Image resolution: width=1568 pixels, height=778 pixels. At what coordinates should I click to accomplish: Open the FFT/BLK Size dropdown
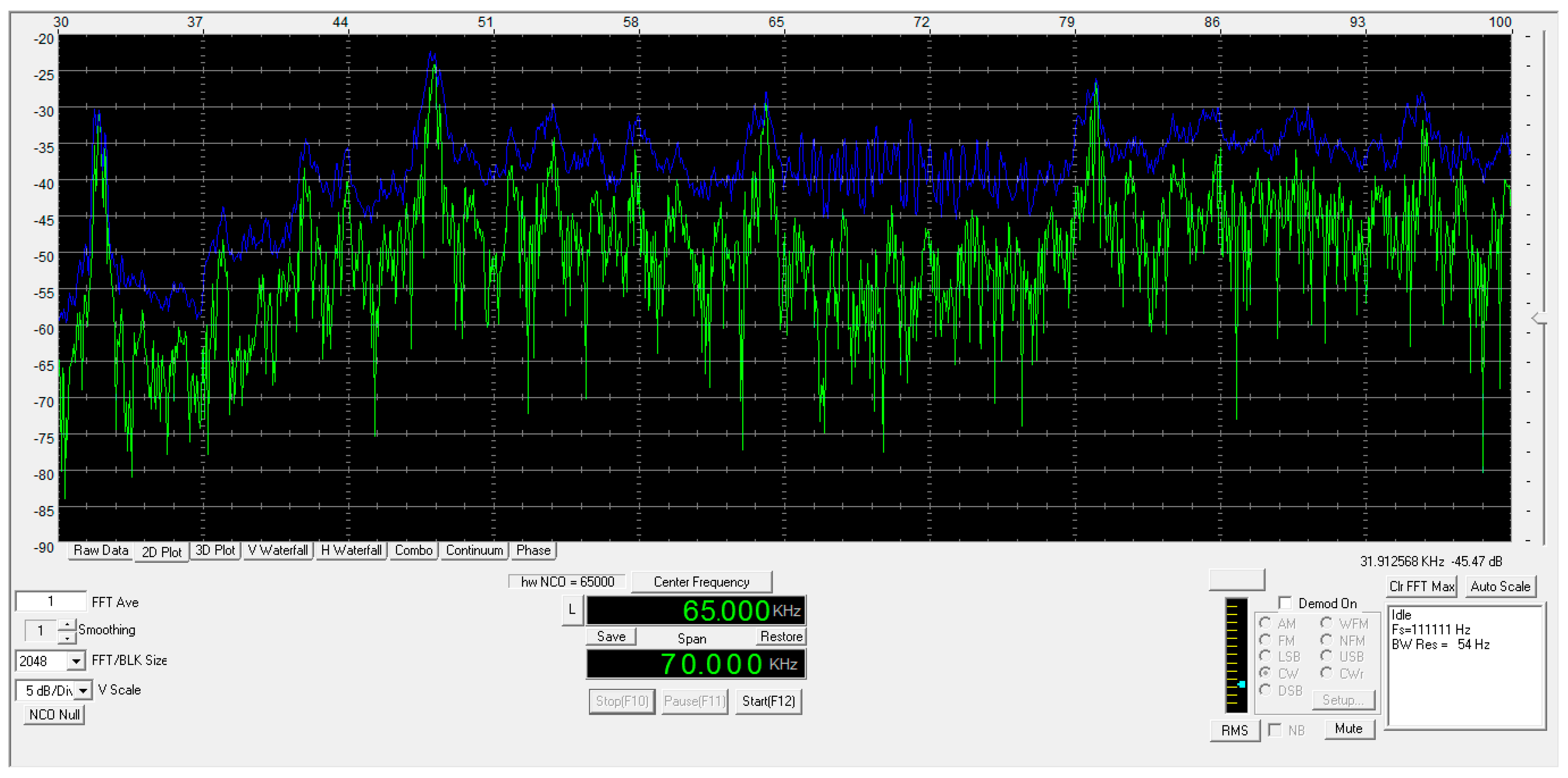point(76,660)
